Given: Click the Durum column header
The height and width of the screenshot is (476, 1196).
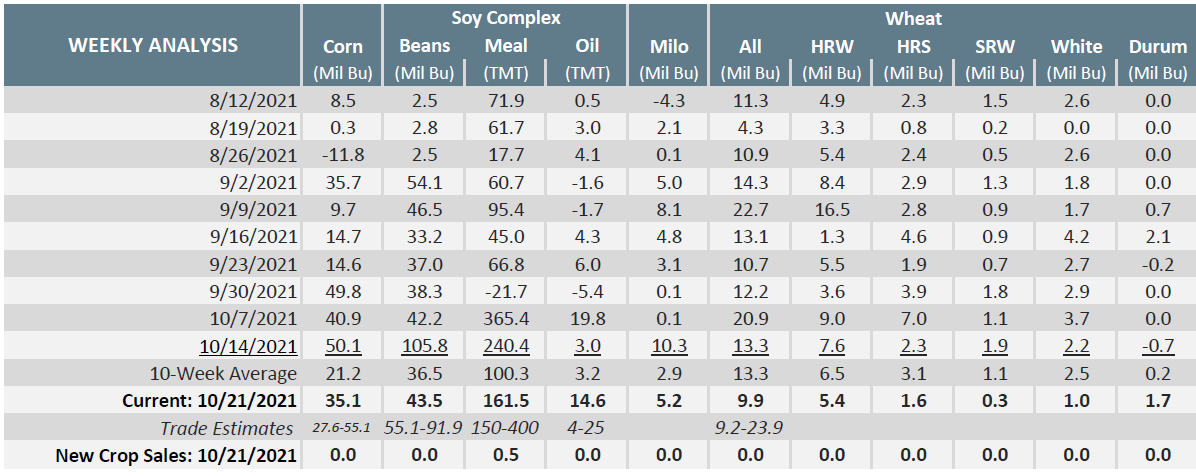Looking at the screenshot, I should (1157, 47).
